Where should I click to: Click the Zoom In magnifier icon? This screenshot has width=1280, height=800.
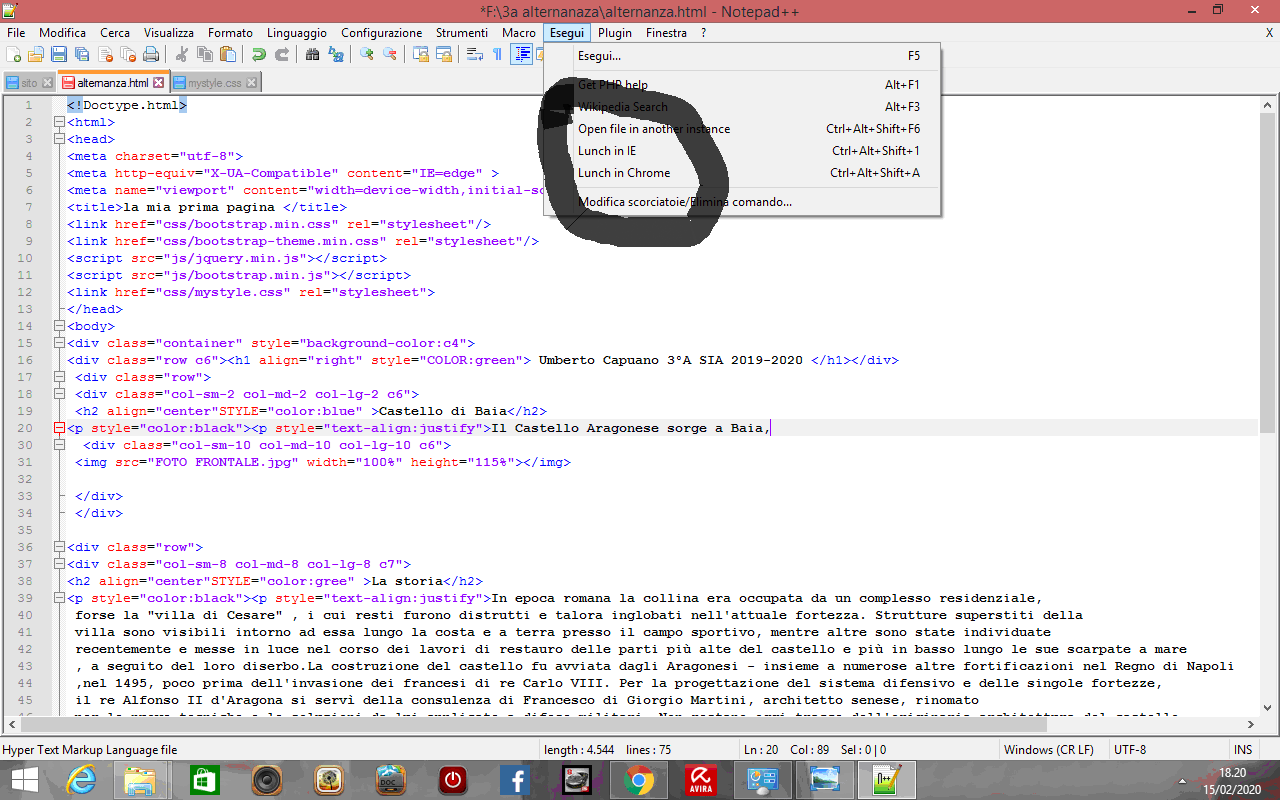click(367, 54)
